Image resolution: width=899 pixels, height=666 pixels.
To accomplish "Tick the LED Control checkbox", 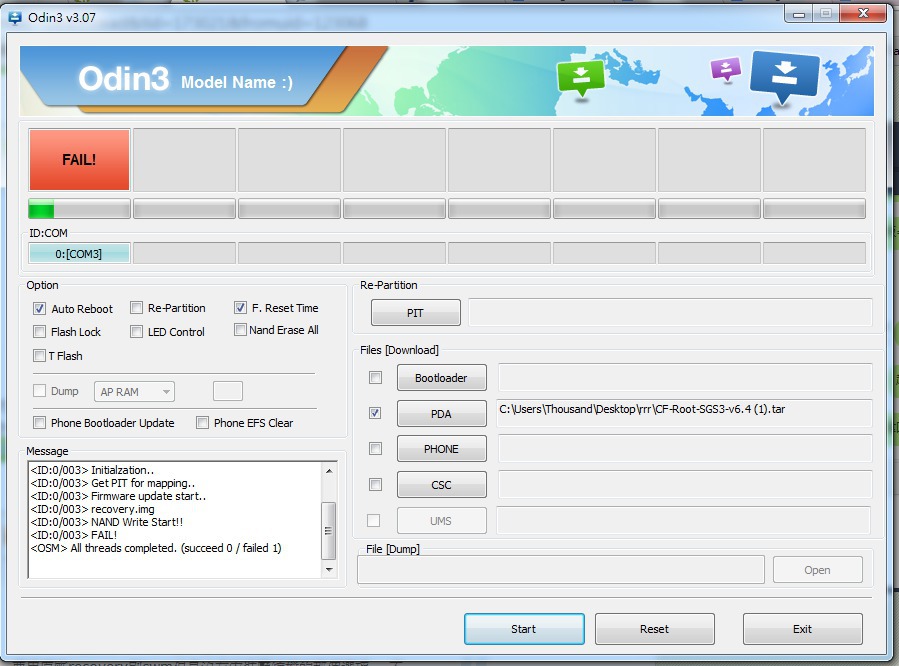I will click(136, 331).
